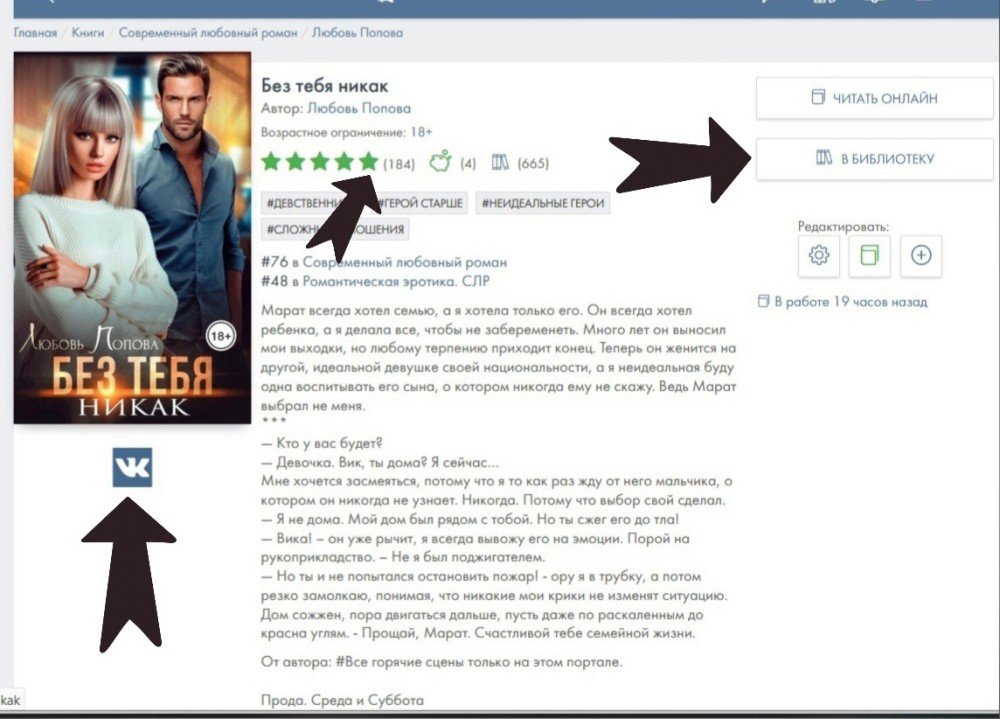Click the green awards icon

click(x=440, y=161)
